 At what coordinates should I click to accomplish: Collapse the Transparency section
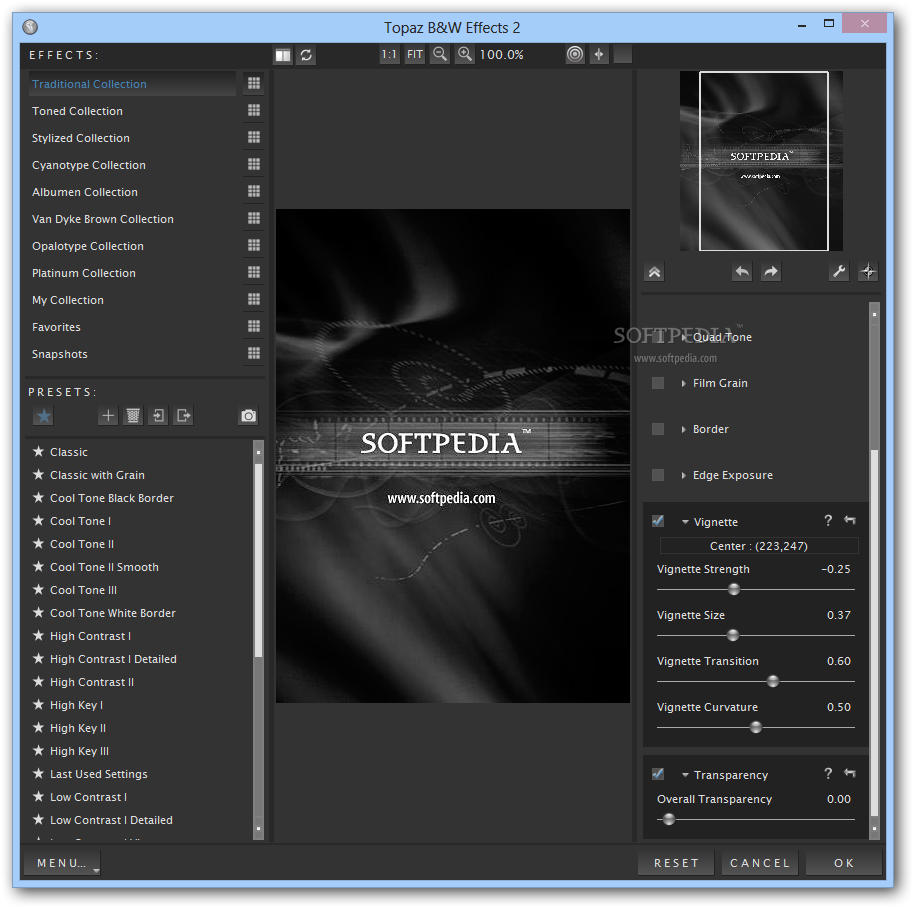(x=686, y=775)
